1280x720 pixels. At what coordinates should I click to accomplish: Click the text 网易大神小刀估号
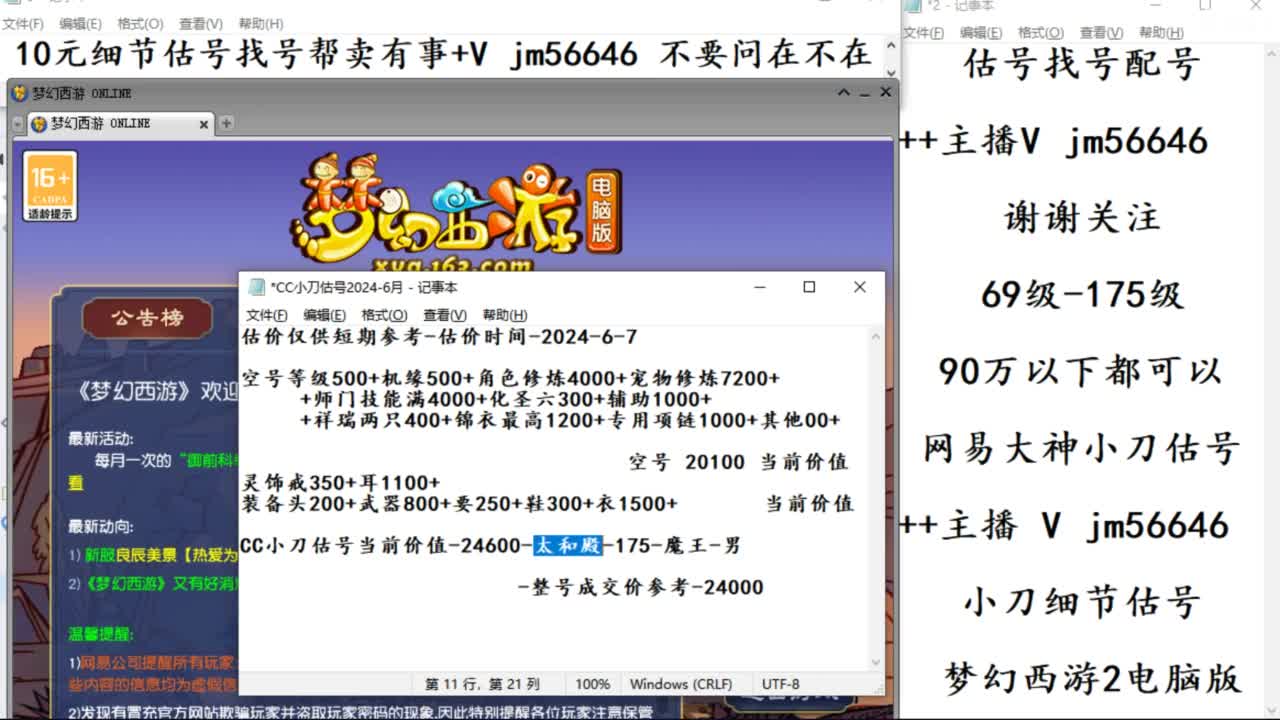1082,448
